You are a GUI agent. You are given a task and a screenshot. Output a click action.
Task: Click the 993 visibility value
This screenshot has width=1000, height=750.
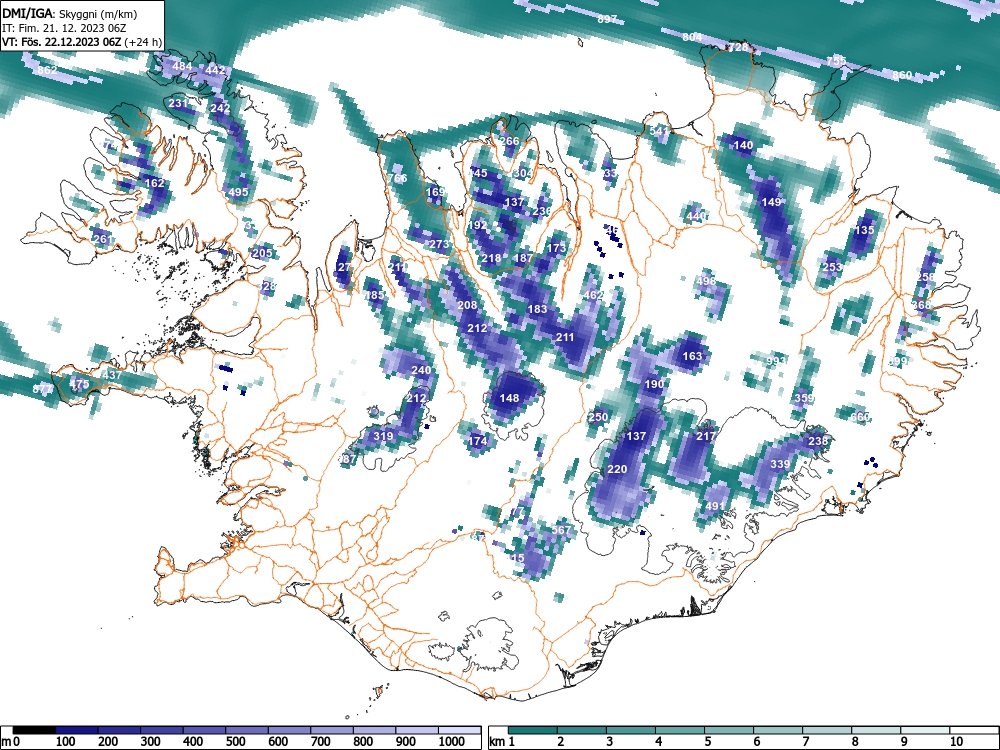pyautogui.click(x=776, y=362)
